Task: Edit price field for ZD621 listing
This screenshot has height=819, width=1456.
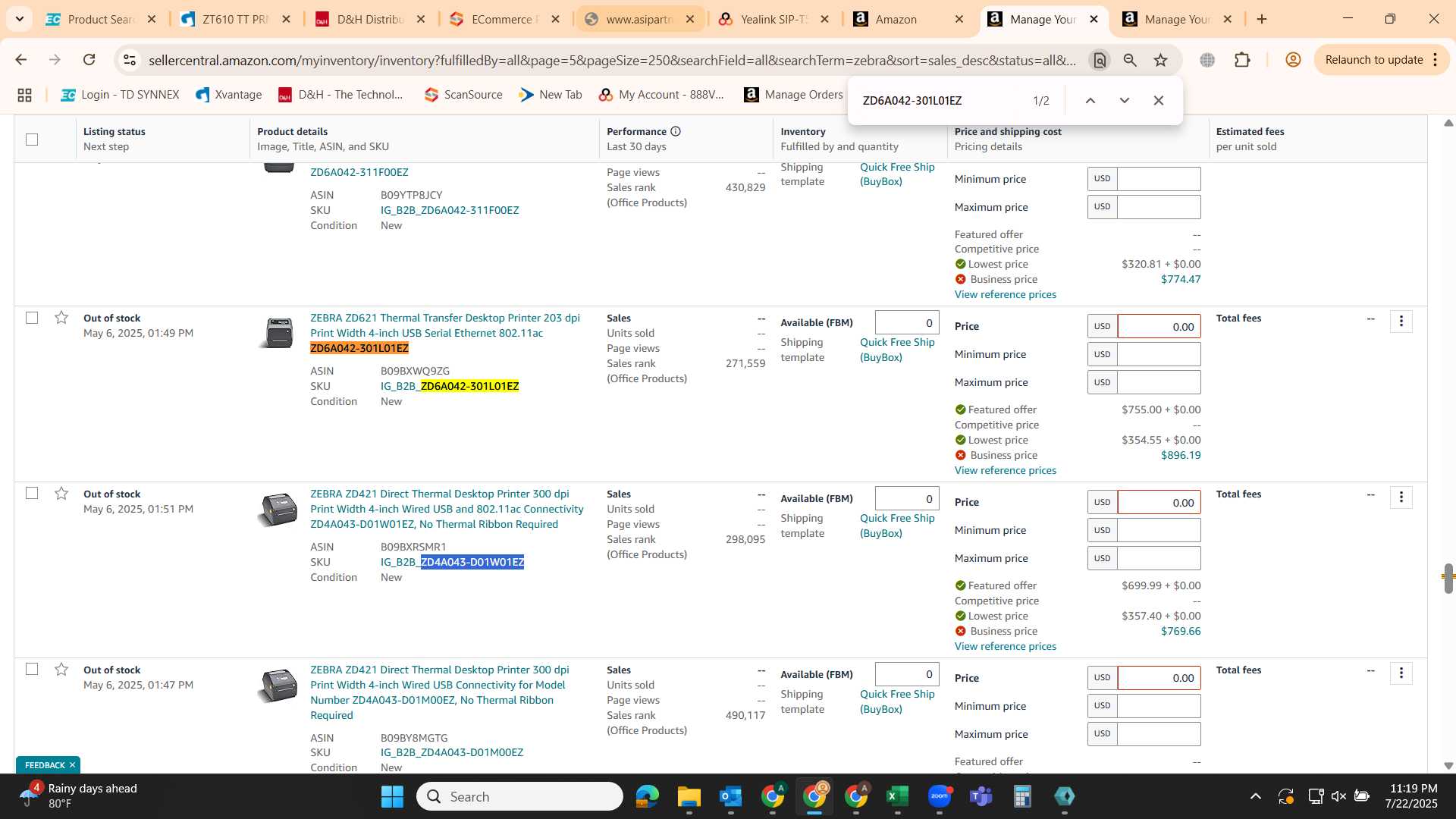Action: [x=1159, y=327]
